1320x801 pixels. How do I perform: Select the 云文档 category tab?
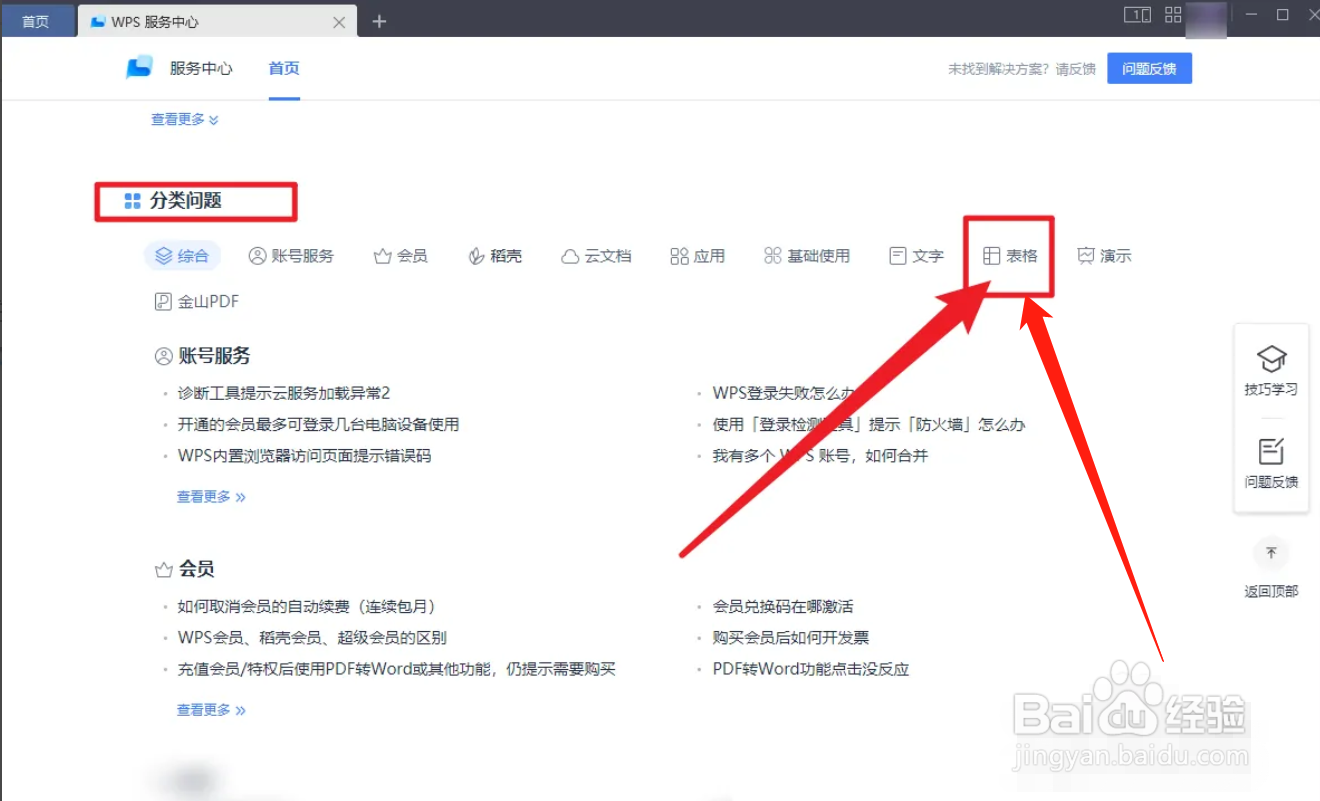point(596,256)
